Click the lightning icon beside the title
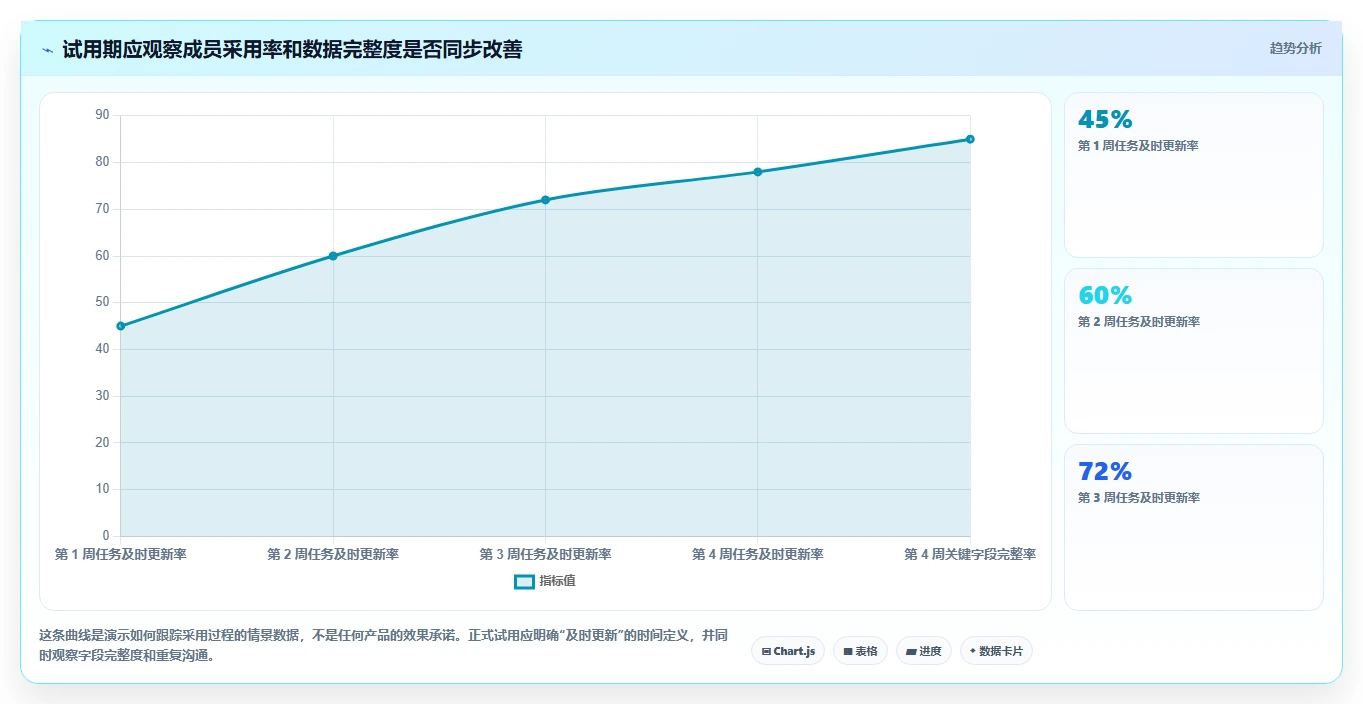Viewport: 1363px width, 704px height. [x=47, y=50]
